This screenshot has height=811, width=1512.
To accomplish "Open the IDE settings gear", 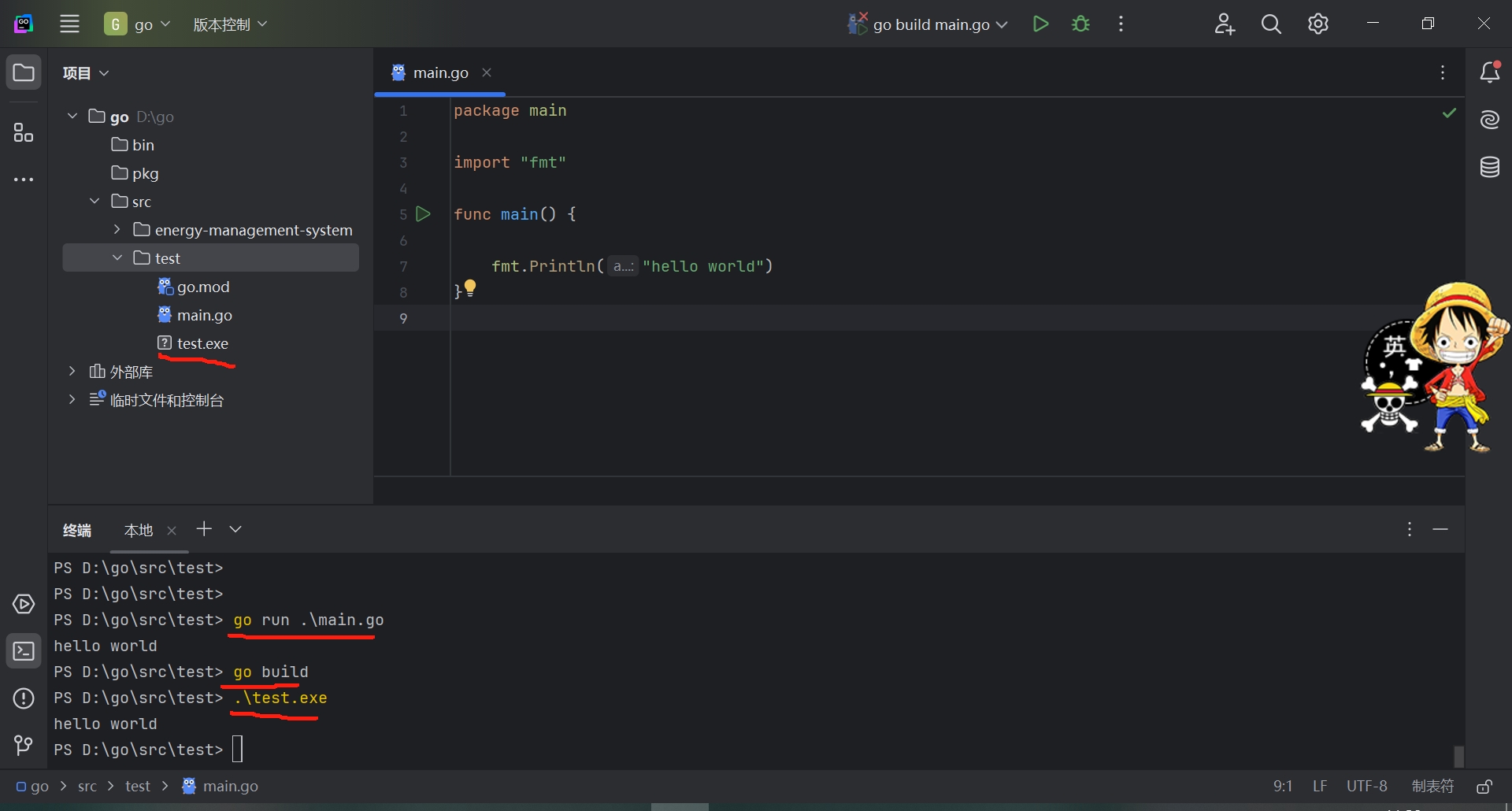I will click(x=1318, y=24).
